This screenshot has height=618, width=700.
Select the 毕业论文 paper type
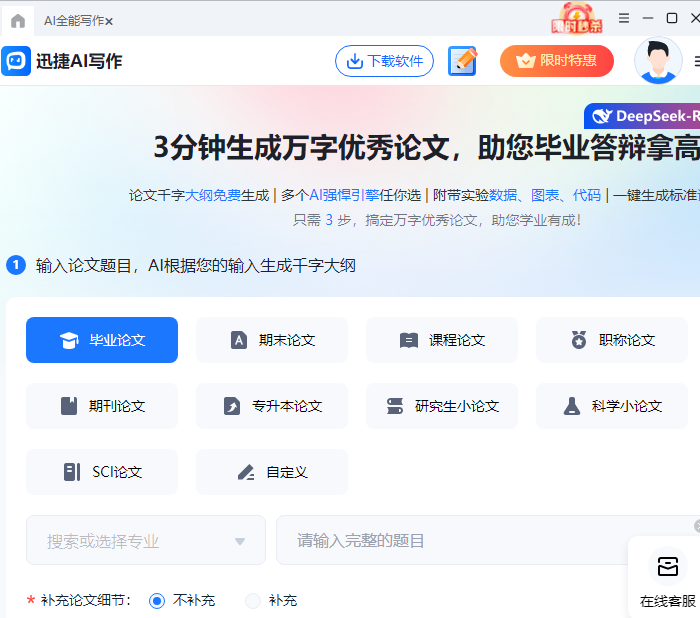point(102,340)
